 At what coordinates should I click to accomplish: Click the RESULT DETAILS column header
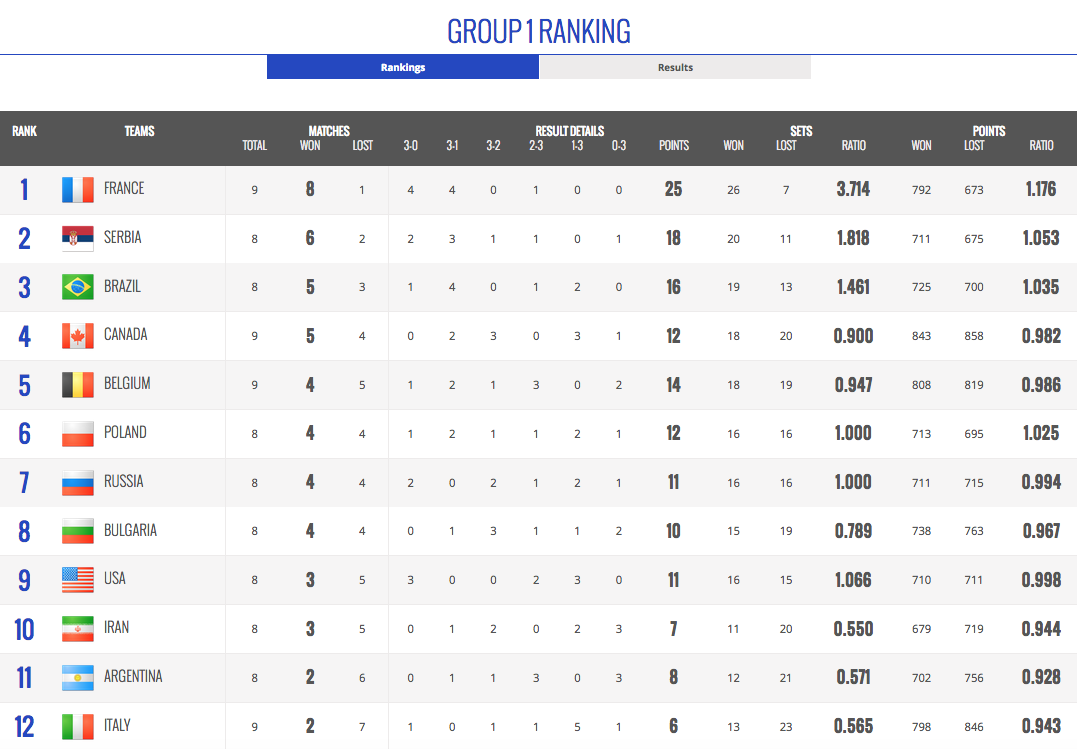pos(569,131)
